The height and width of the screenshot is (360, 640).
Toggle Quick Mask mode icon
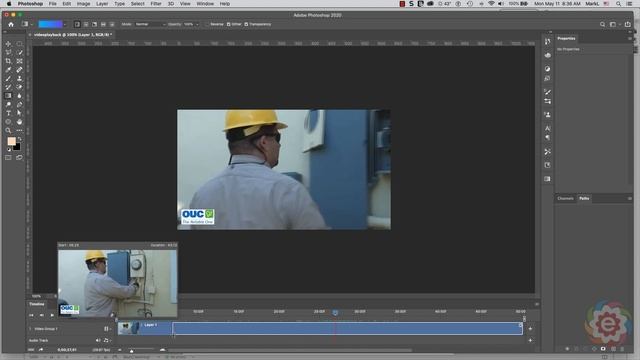8,158
